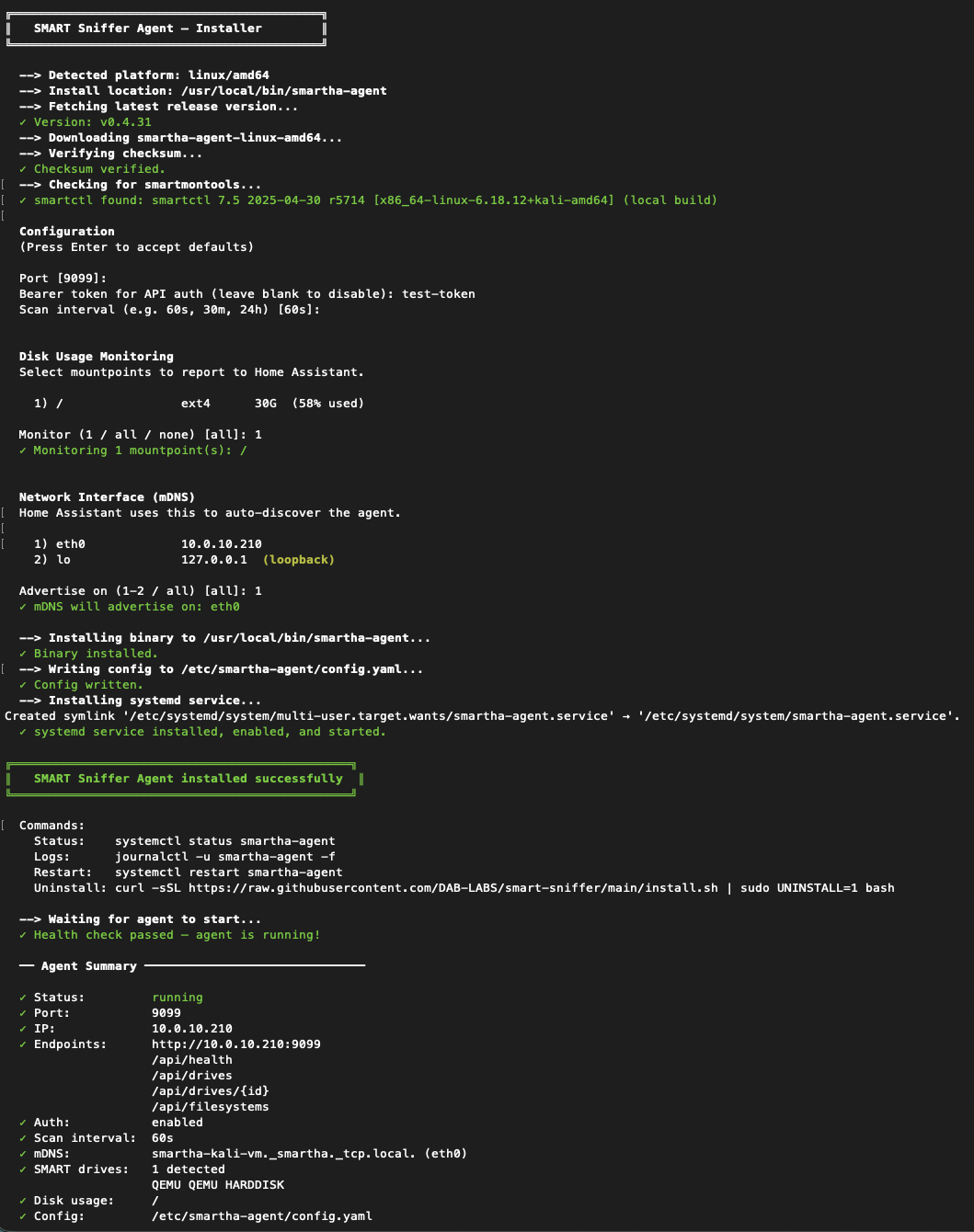The width and height of the screenshot is (974, 1232).
Task: Click the checkmark before Config written
Action: point(23,685)
